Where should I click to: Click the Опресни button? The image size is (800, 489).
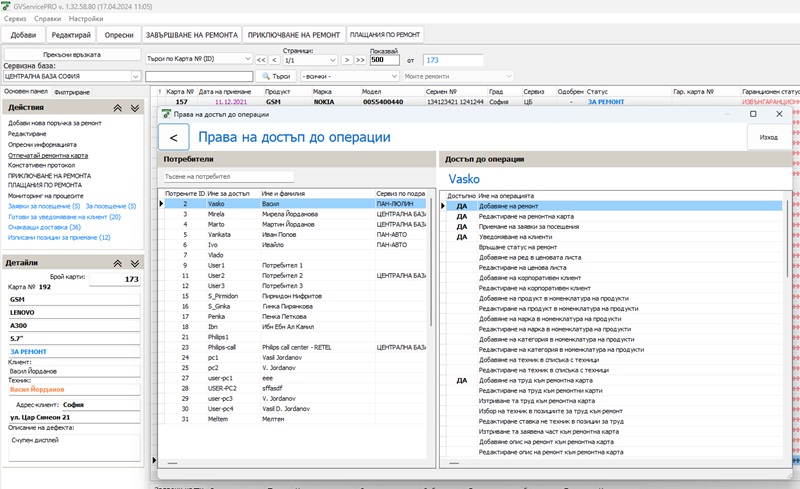[119, 35]
